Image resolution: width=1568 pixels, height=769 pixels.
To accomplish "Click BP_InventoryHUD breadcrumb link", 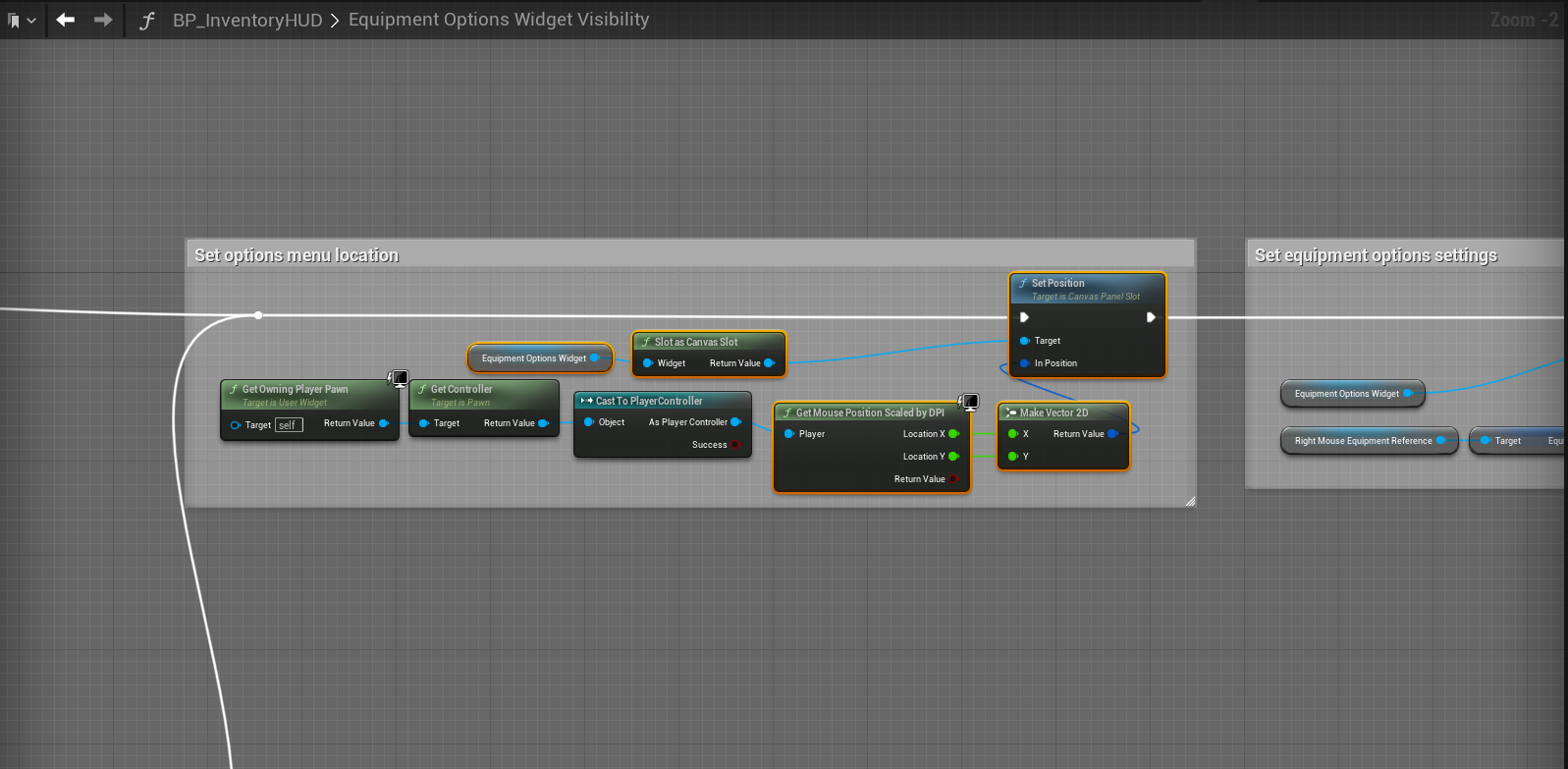I will [246, 20].
